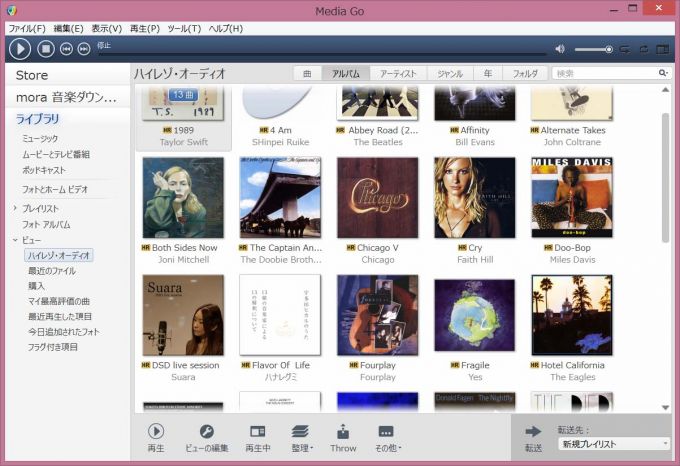The width and height of the screenshot is (680, 466).
Task: Select ライブラリ heading in sidebar
Action: pyautogui.click(x=37, y=119)
